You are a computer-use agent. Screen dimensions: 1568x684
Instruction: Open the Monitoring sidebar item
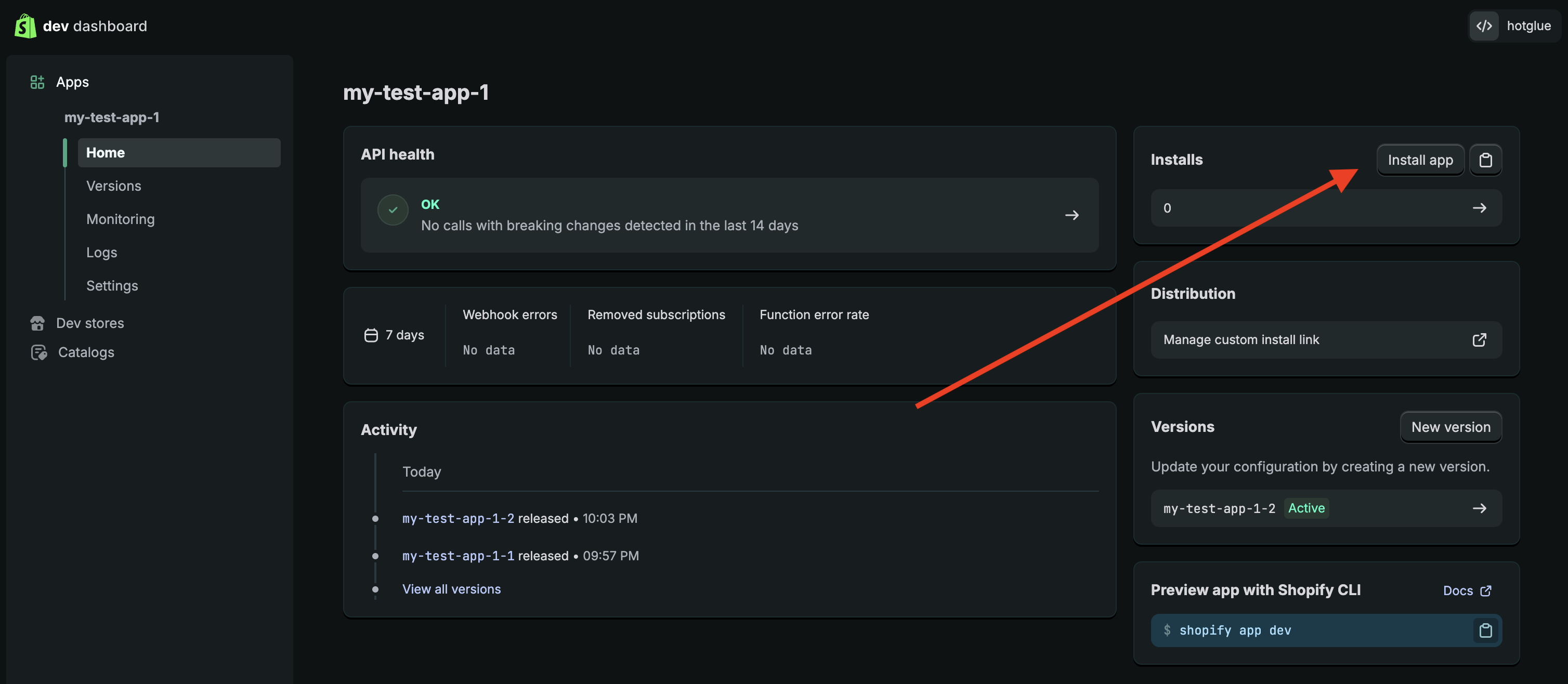click(121, 219)
